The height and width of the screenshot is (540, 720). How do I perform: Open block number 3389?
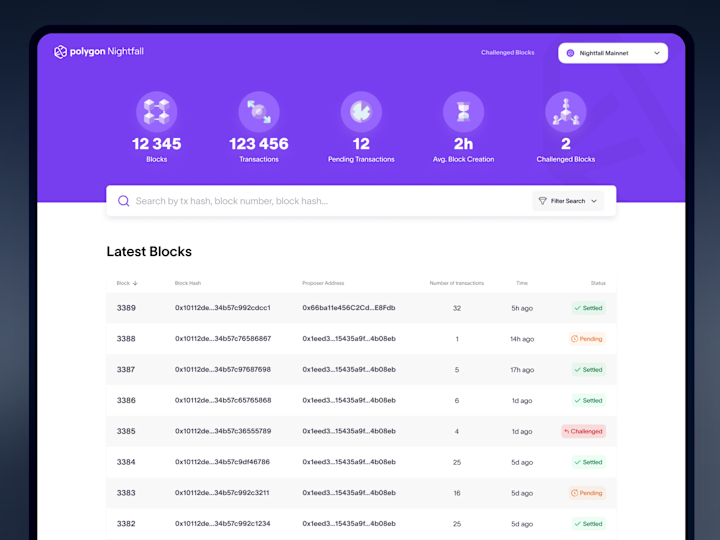tap(126, 308)
